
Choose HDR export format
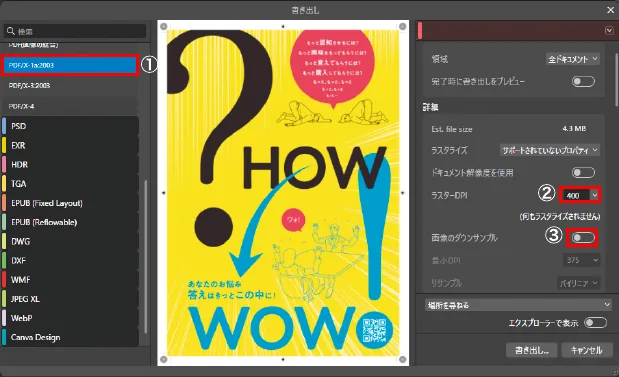(x=70, y=165)
